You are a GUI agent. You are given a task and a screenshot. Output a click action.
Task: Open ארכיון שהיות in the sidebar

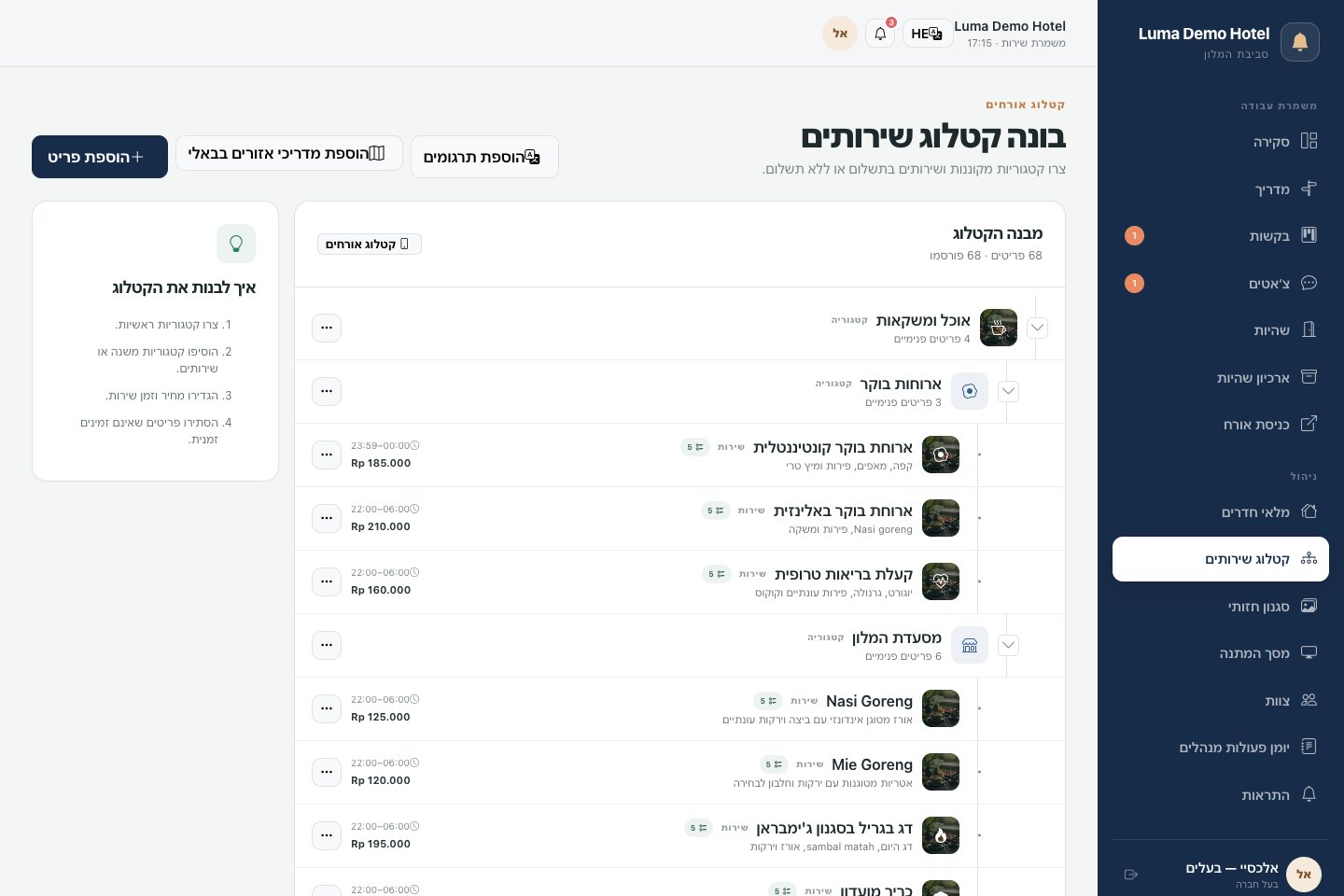1221,377
